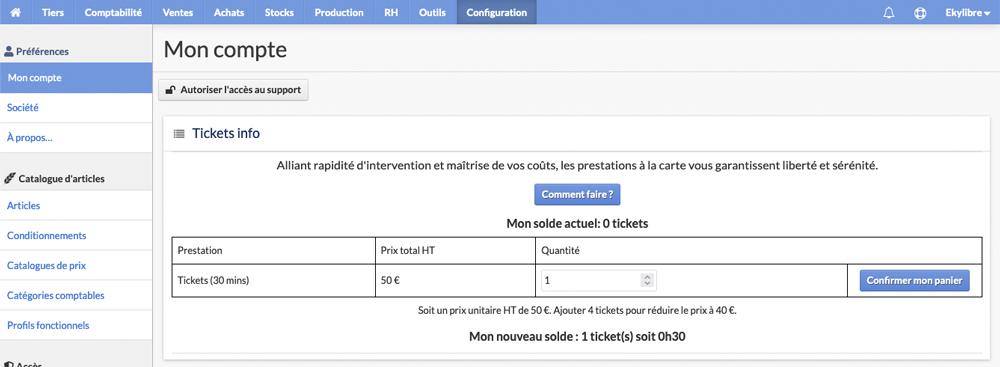1000x367 pixels.
Task: Open À propos… in the sidebar
Action: pyautogui.click(x=76, y=138)
